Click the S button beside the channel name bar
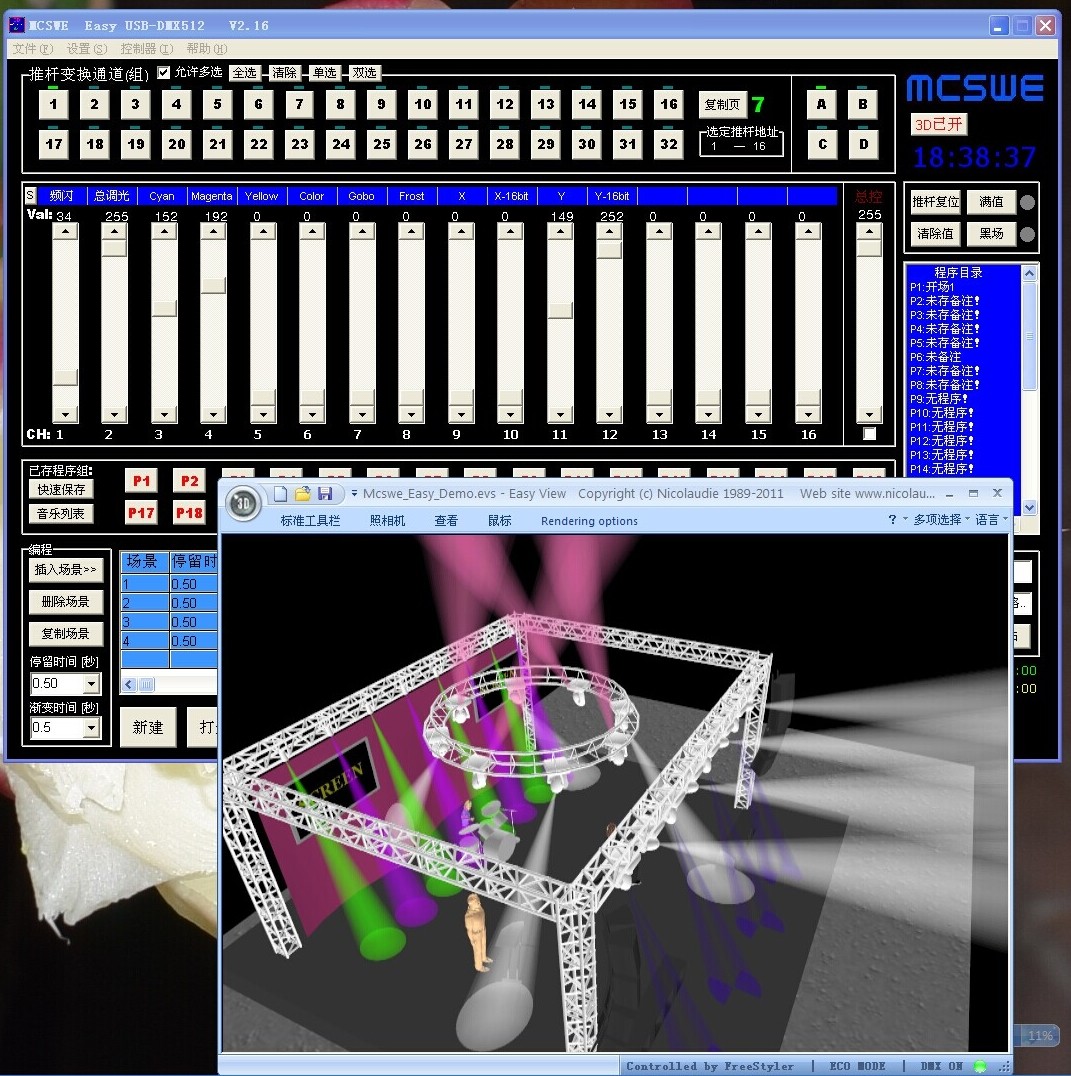The image size is (1071, 1076). [30, 196]
